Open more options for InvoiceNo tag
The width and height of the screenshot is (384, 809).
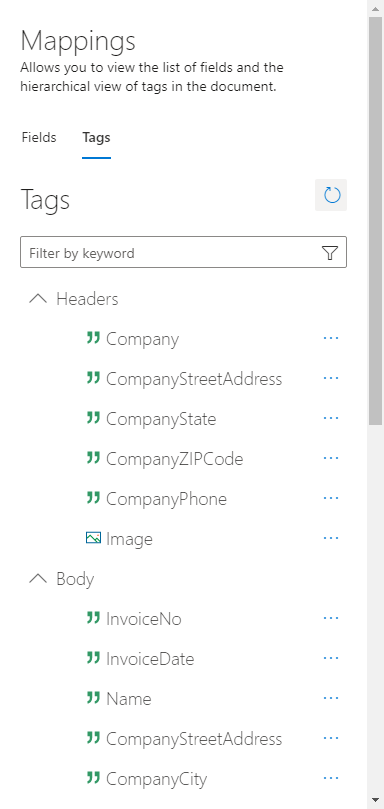click(x=331, y=618)
